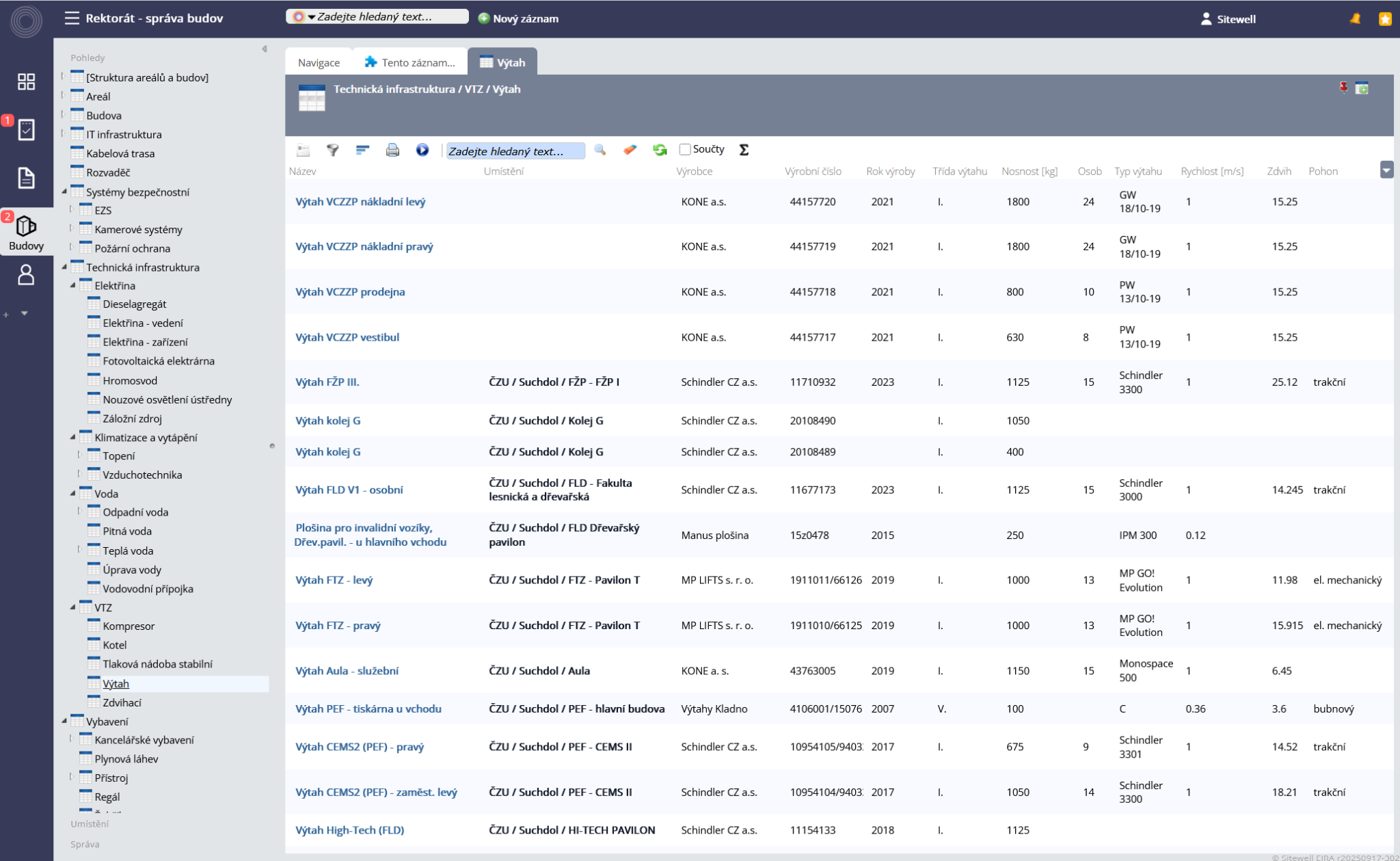
Task: Select Kompresor in the tree
Action: pos(129,626)
